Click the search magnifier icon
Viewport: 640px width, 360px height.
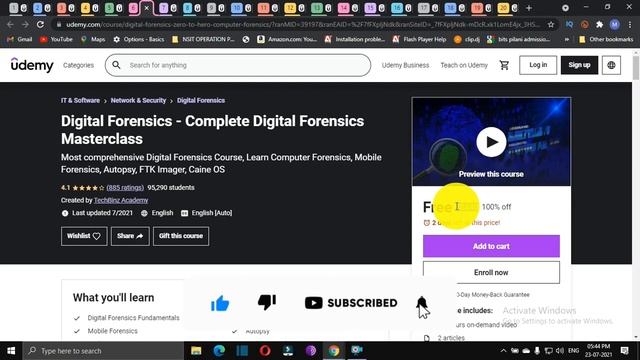pyautogui.click(x=116, y=65)
